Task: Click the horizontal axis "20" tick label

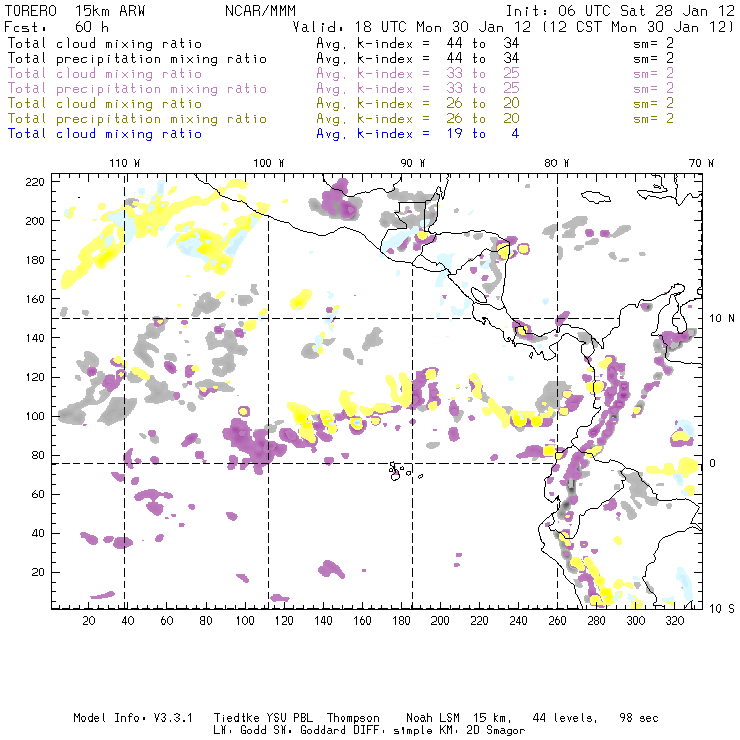Action: (89, 621)
